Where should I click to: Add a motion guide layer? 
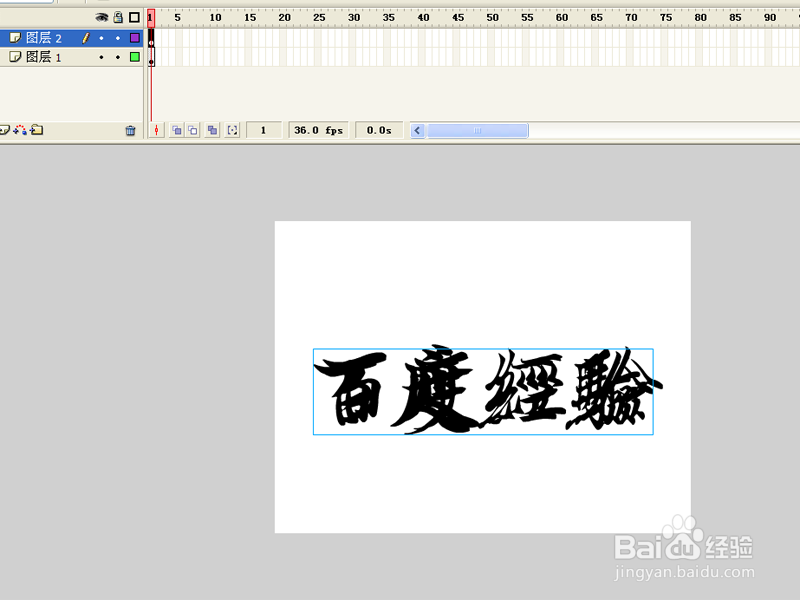(x=20, y=130)
